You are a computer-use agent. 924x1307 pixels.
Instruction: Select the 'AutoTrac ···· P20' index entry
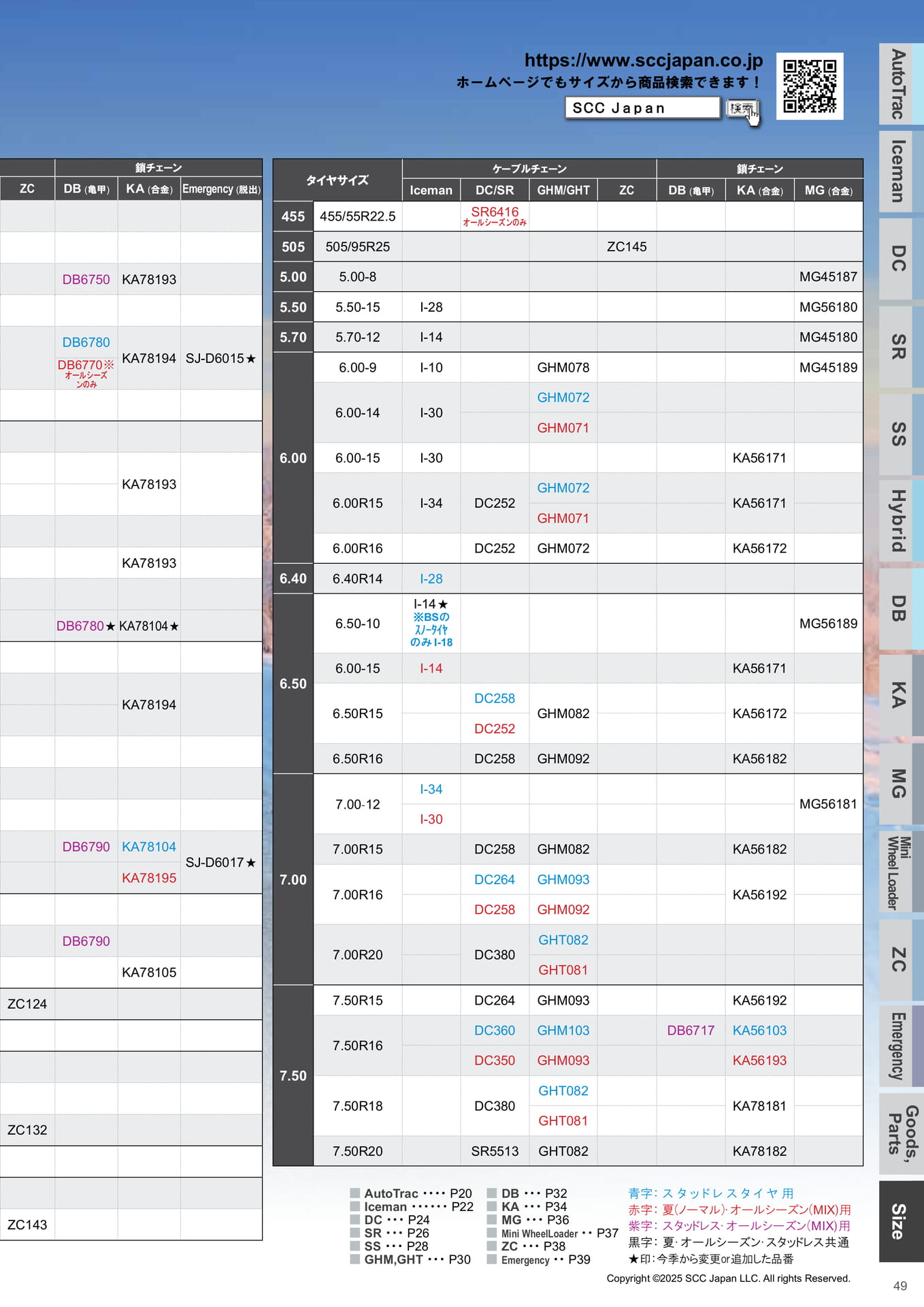pos(411,1193)
